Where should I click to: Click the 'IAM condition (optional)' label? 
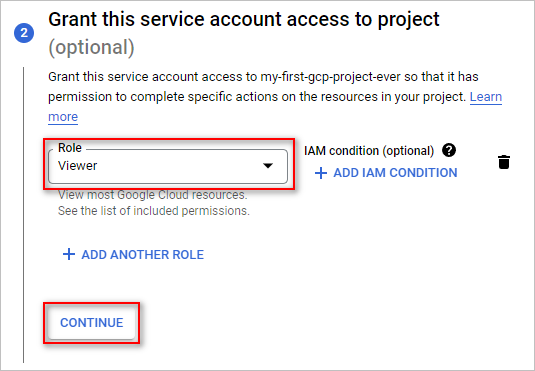[369, 151]
